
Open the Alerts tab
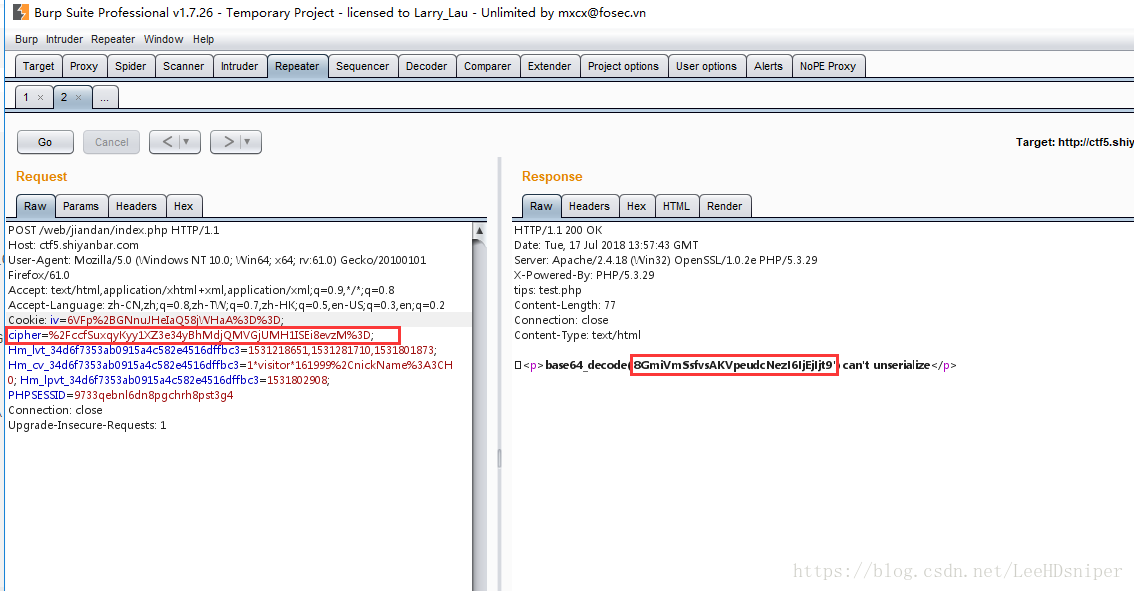[768, 66]
